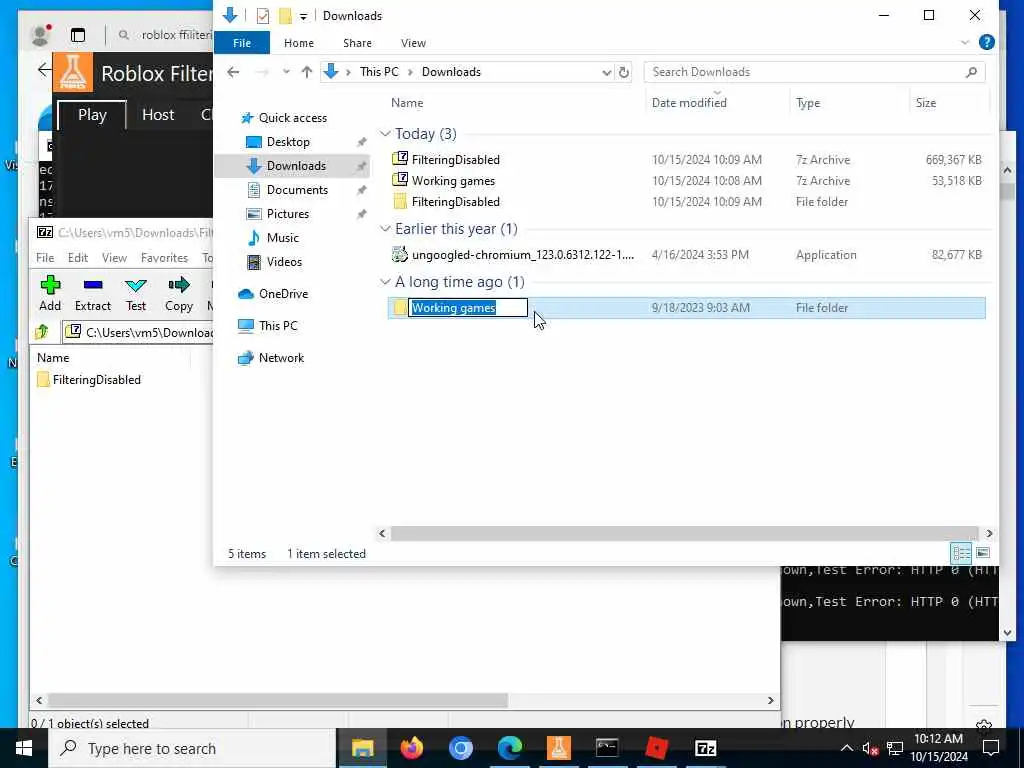Open the View ribbon tab in Explorer
This screenshot has height=768, width=1024.
(x=413, y=42)
